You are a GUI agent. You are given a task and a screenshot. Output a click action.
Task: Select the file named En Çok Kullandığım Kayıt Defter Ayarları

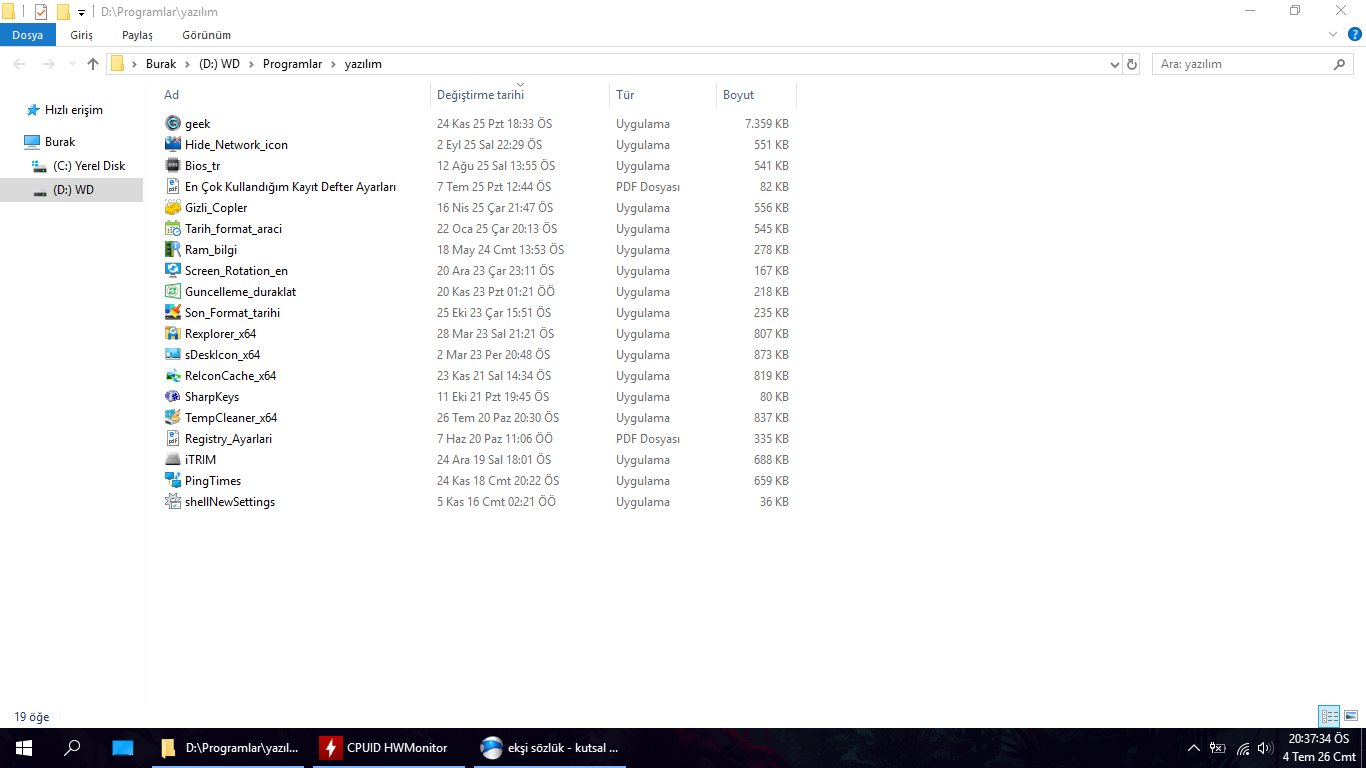point(290,187)
